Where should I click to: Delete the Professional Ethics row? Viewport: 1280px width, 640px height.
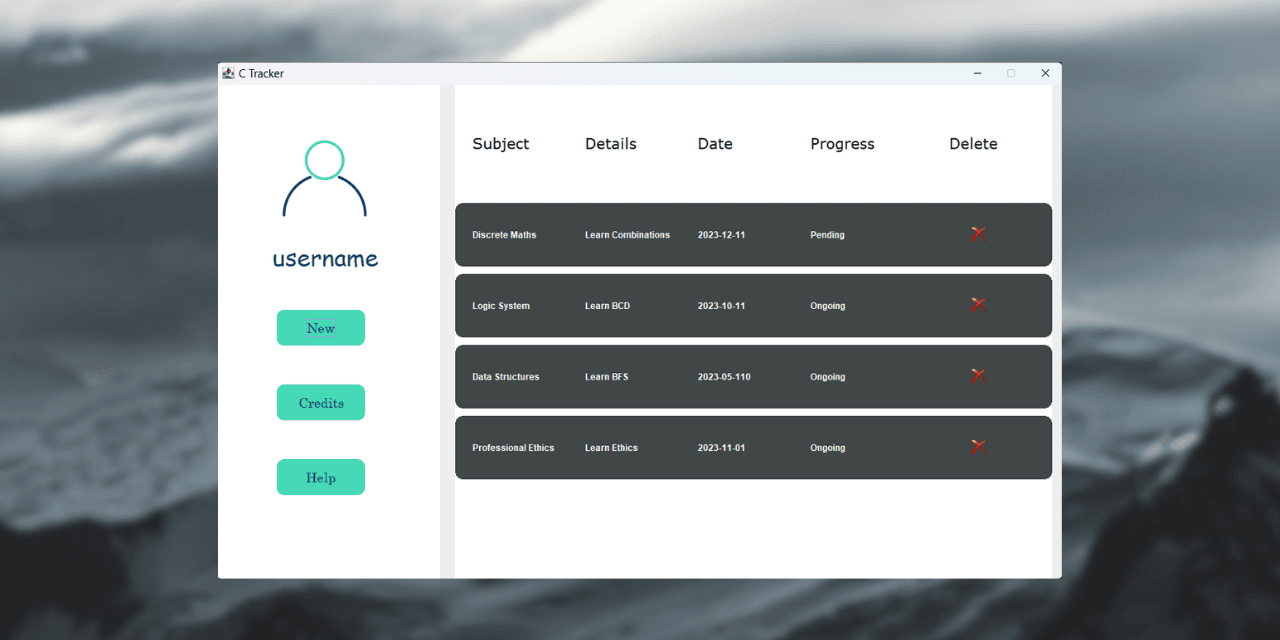click(x=978, y=447)
